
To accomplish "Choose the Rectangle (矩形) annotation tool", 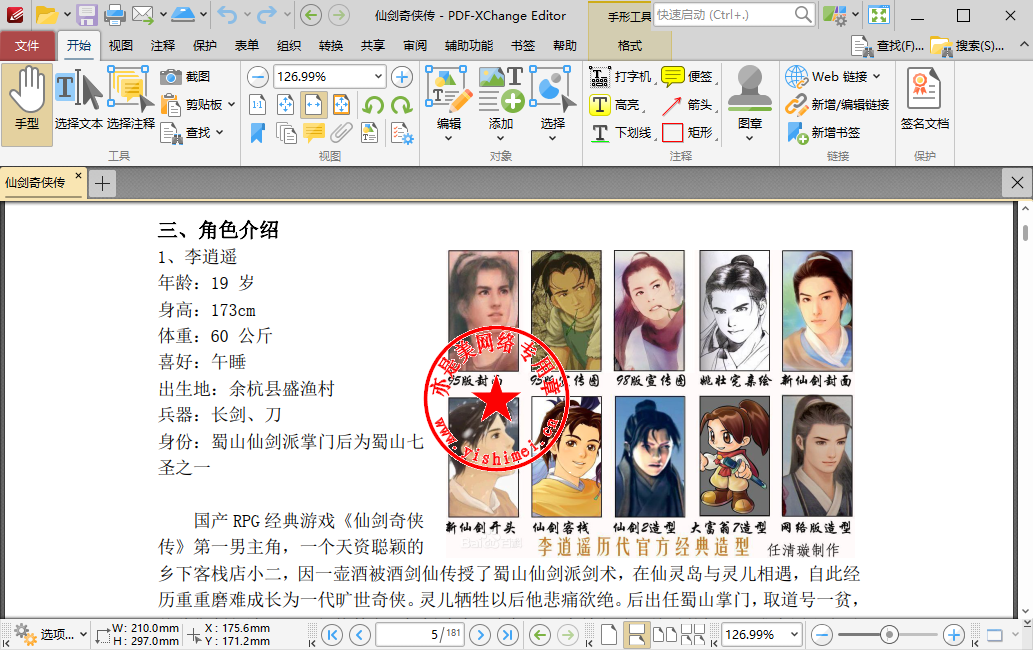I will click(x=687, y=132).
